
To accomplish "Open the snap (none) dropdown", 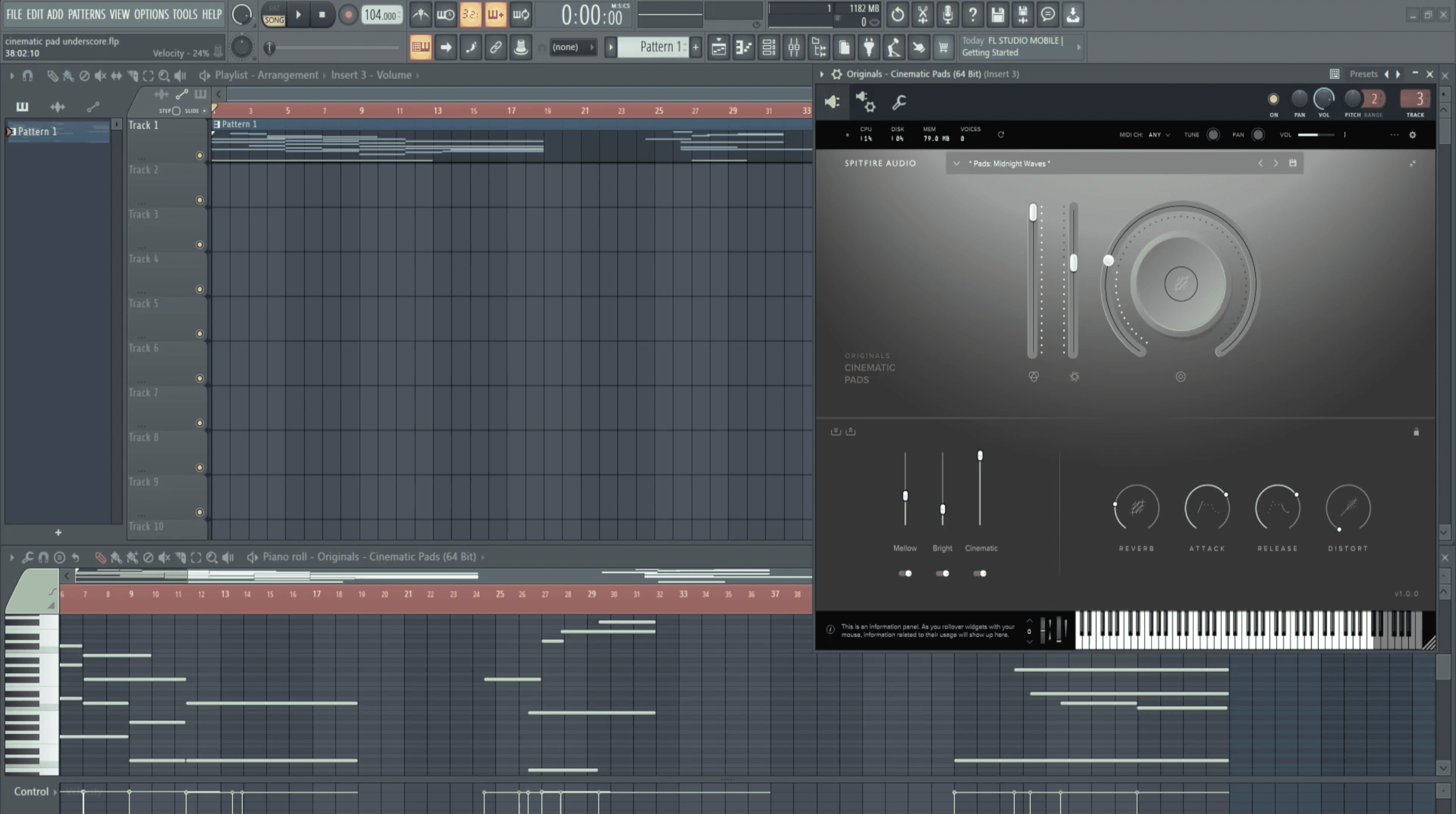I will [x=573, y=48].
